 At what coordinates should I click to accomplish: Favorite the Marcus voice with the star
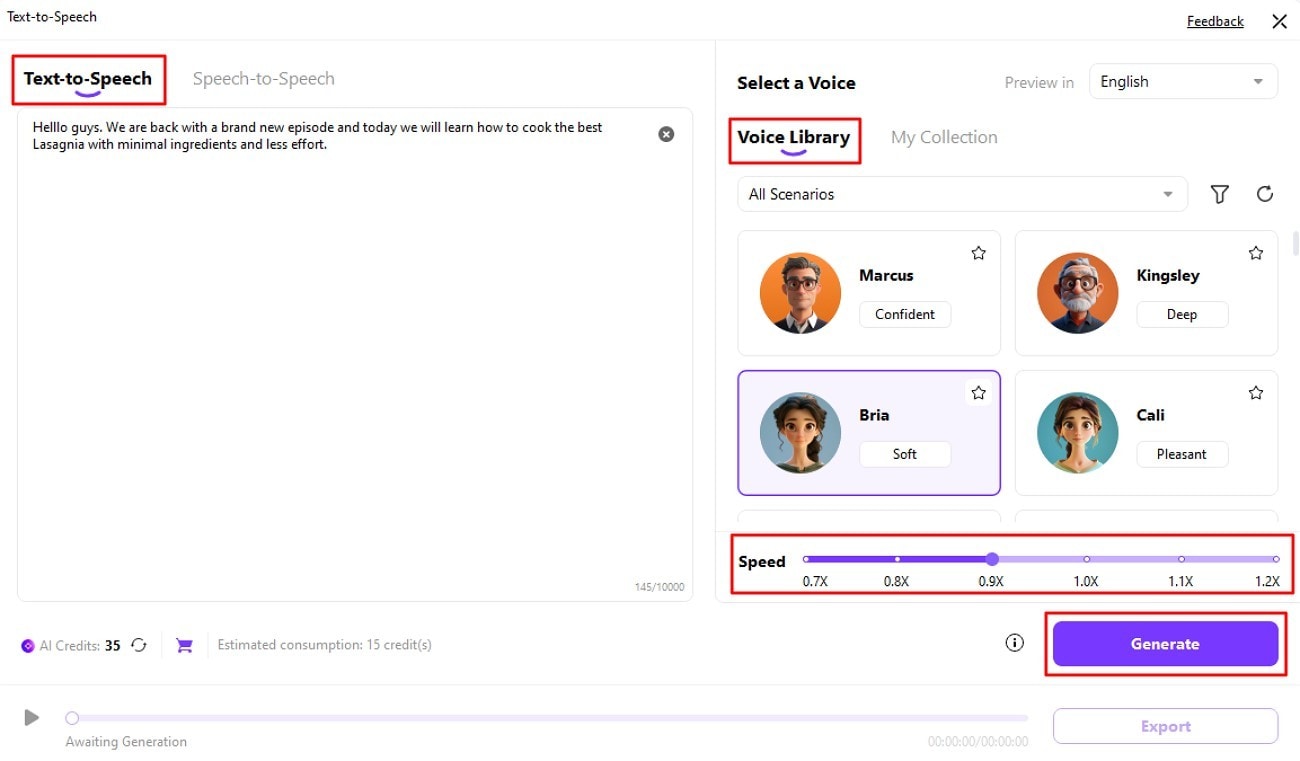[978, 253]
